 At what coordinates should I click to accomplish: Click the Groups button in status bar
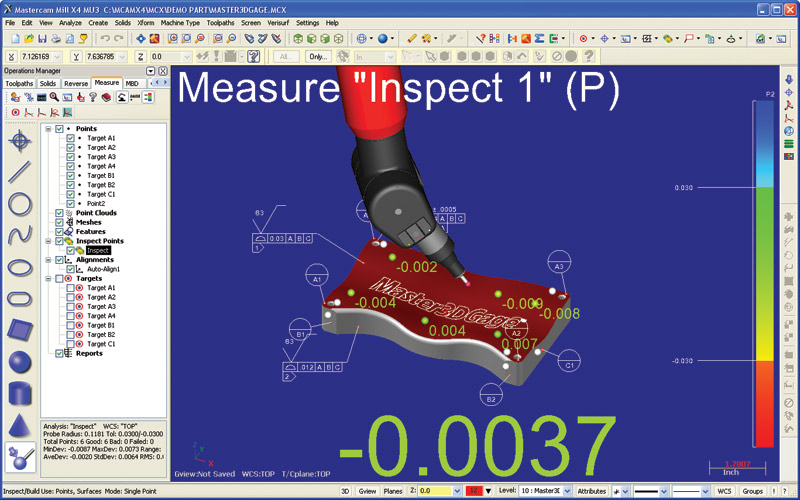pos(753,491)
